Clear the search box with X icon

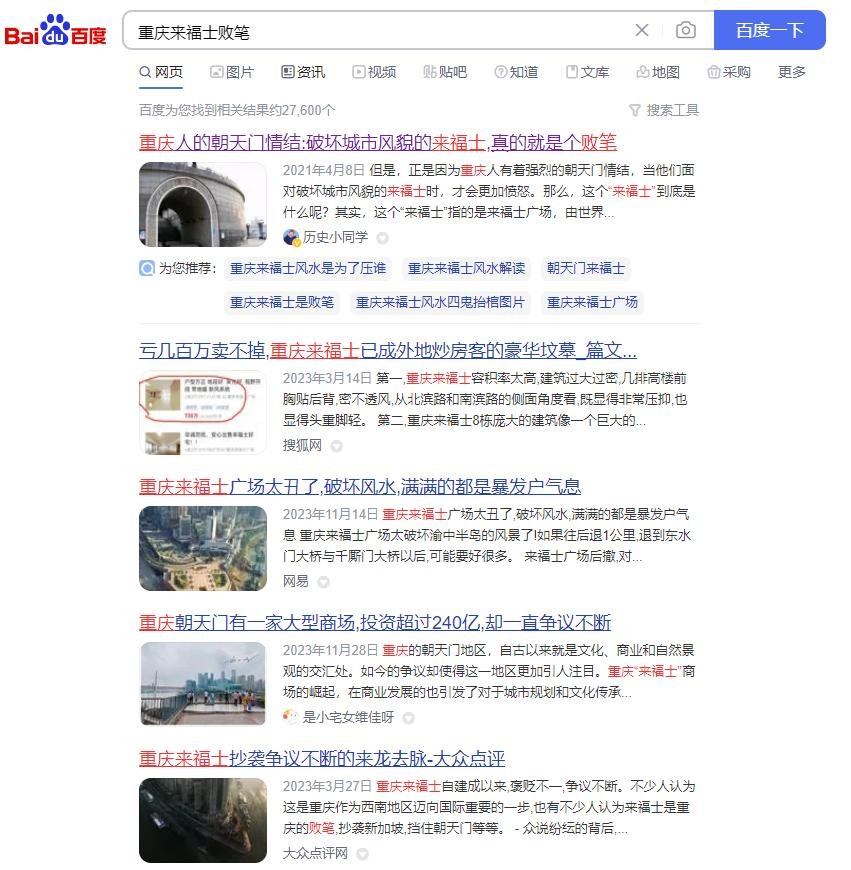(642, 30)
